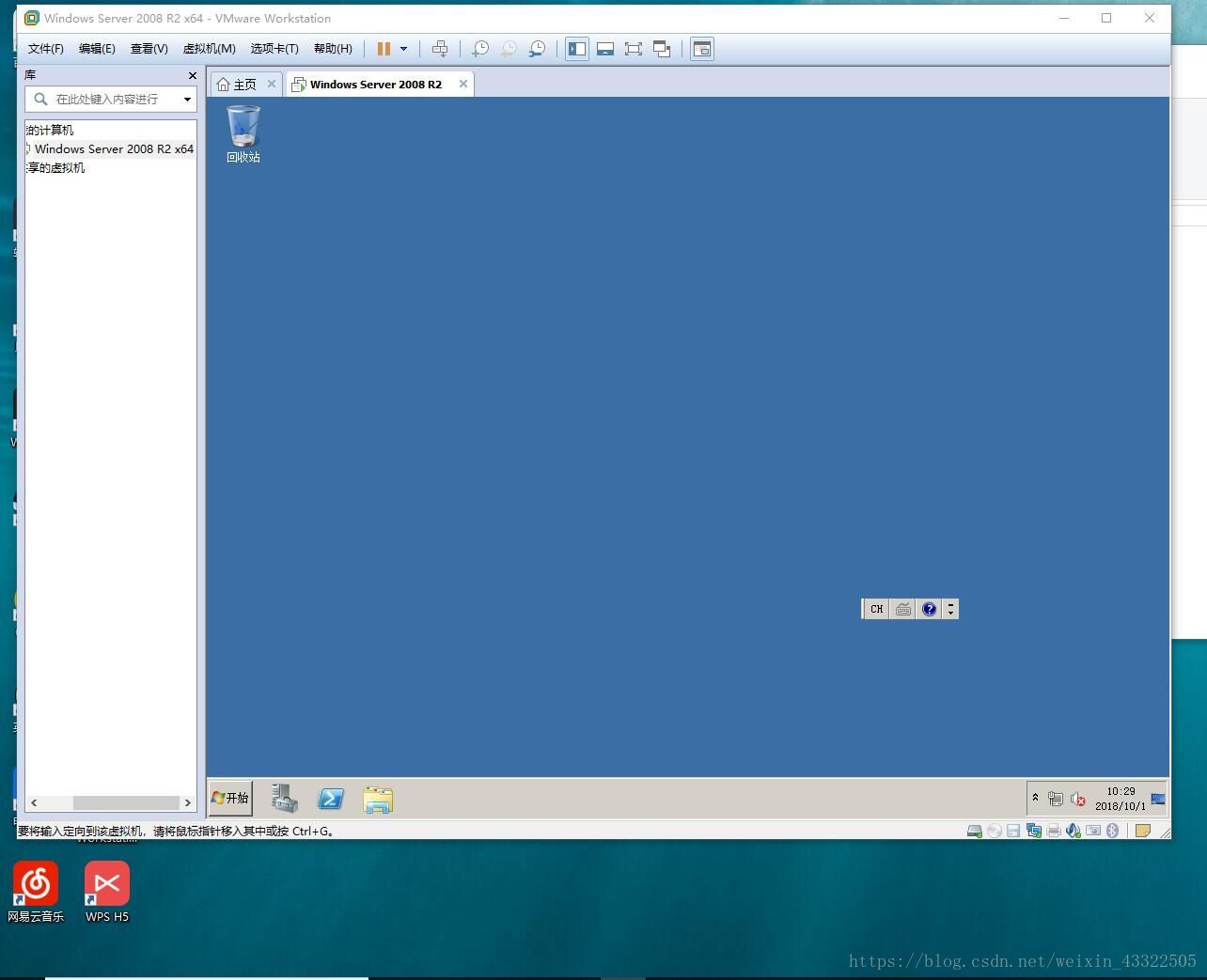1207x980 pixels.
Task: Click the floppy drive status icon
Action: click(x=1013, y=831)
